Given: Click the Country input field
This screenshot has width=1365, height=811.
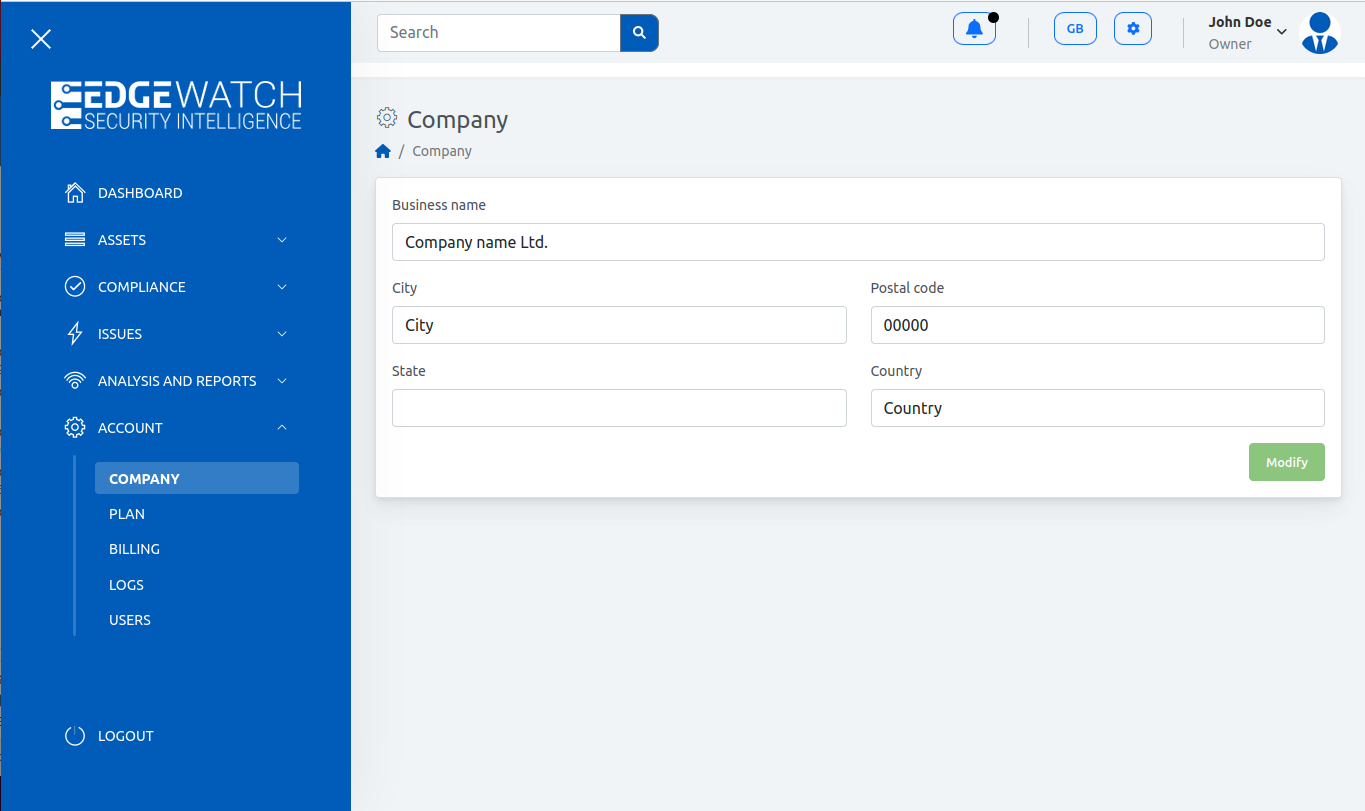Looking at the screenshot, I should (x=1098, y=408).
